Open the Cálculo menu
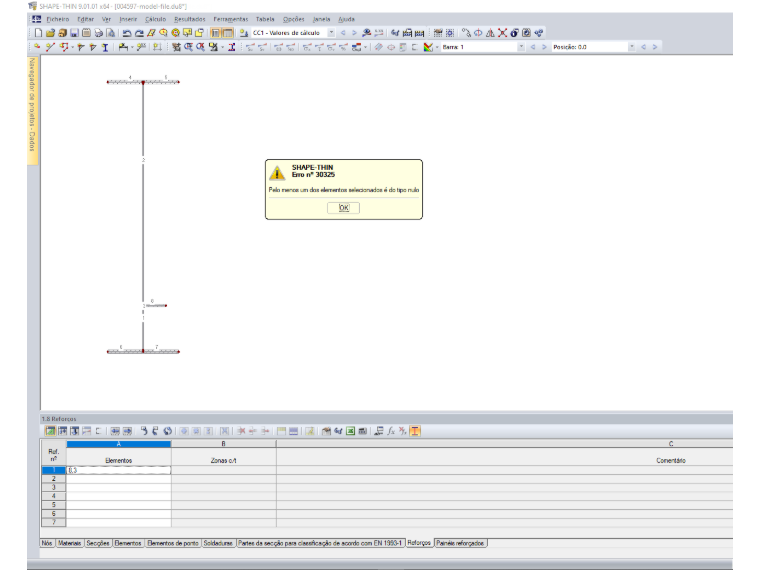Viewport: 760px width, 570px height. [x=156, y=19]
